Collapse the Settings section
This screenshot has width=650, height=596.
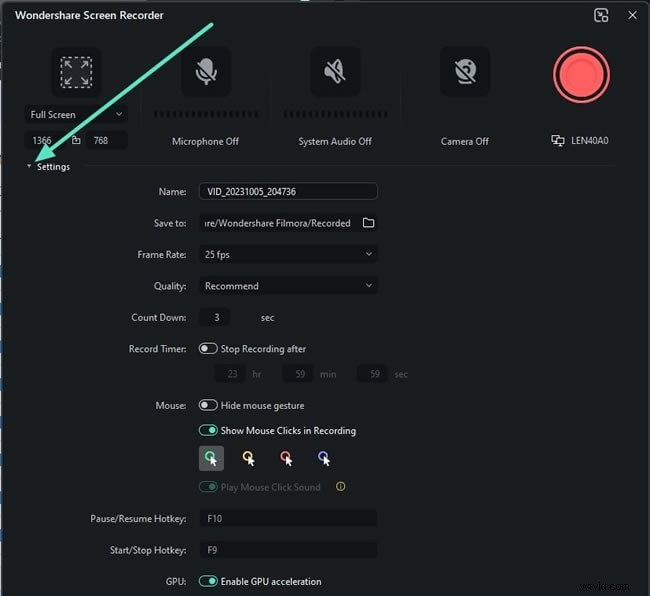coord(48,167)
